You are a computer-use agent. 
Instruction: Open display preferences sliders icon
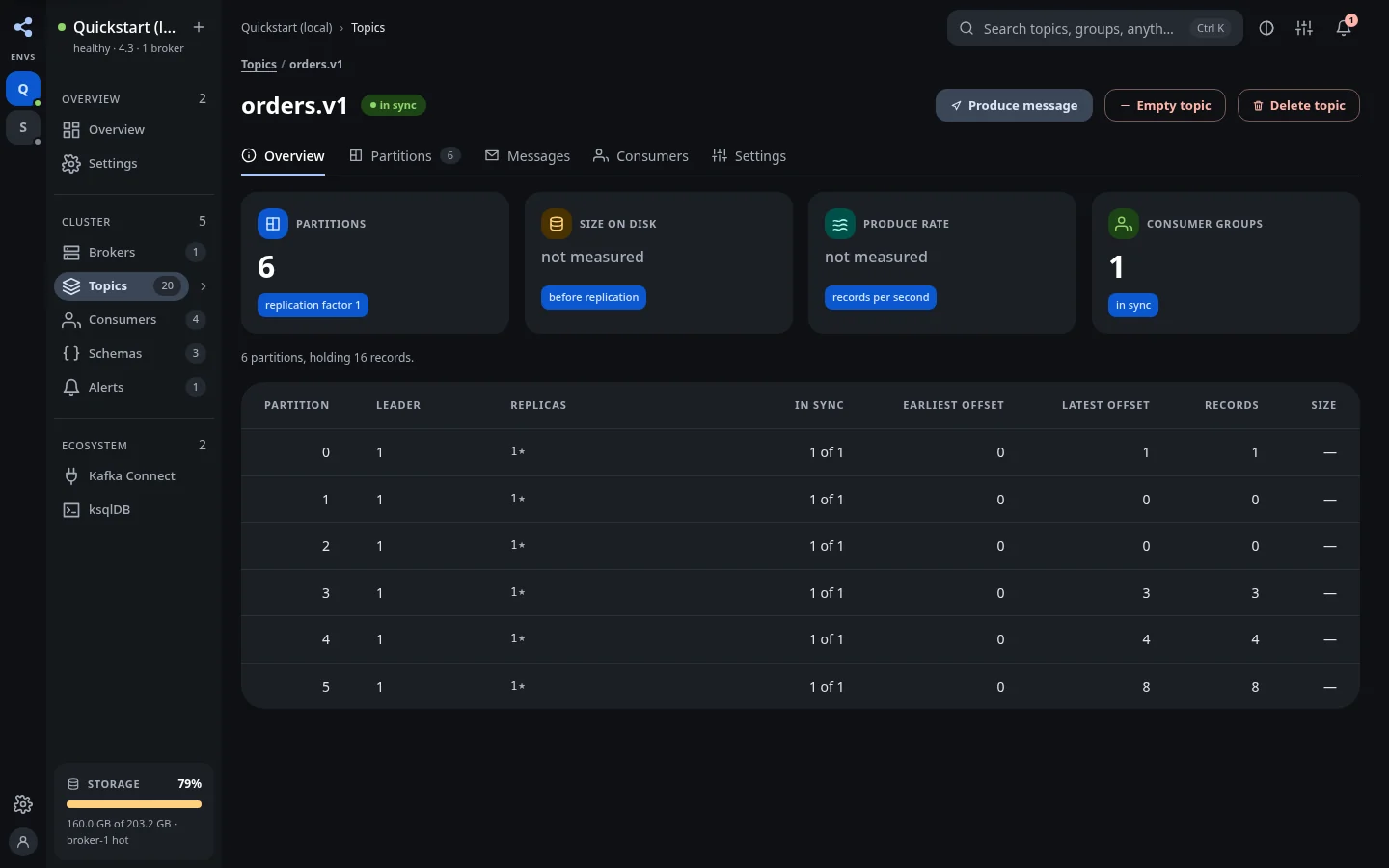(x=1304, y=28)
